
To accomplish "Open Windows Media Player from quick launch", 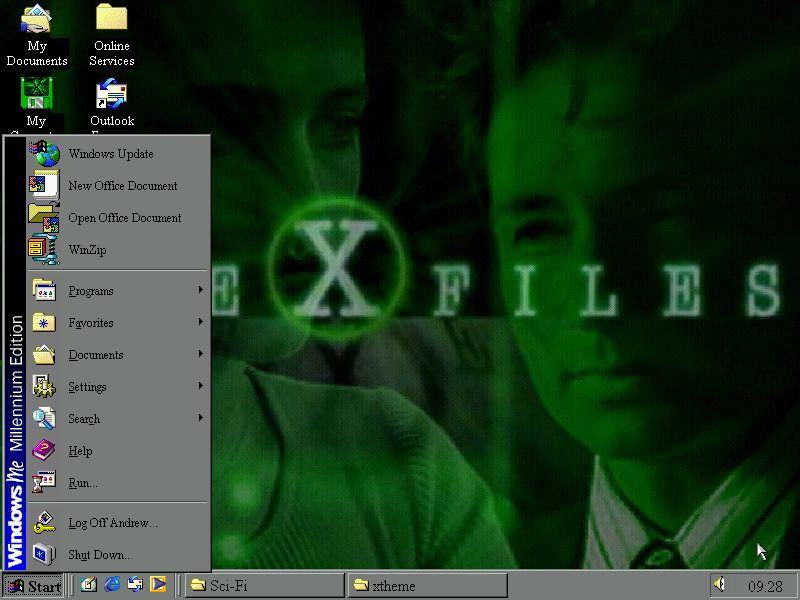I will tap(157, 585).
